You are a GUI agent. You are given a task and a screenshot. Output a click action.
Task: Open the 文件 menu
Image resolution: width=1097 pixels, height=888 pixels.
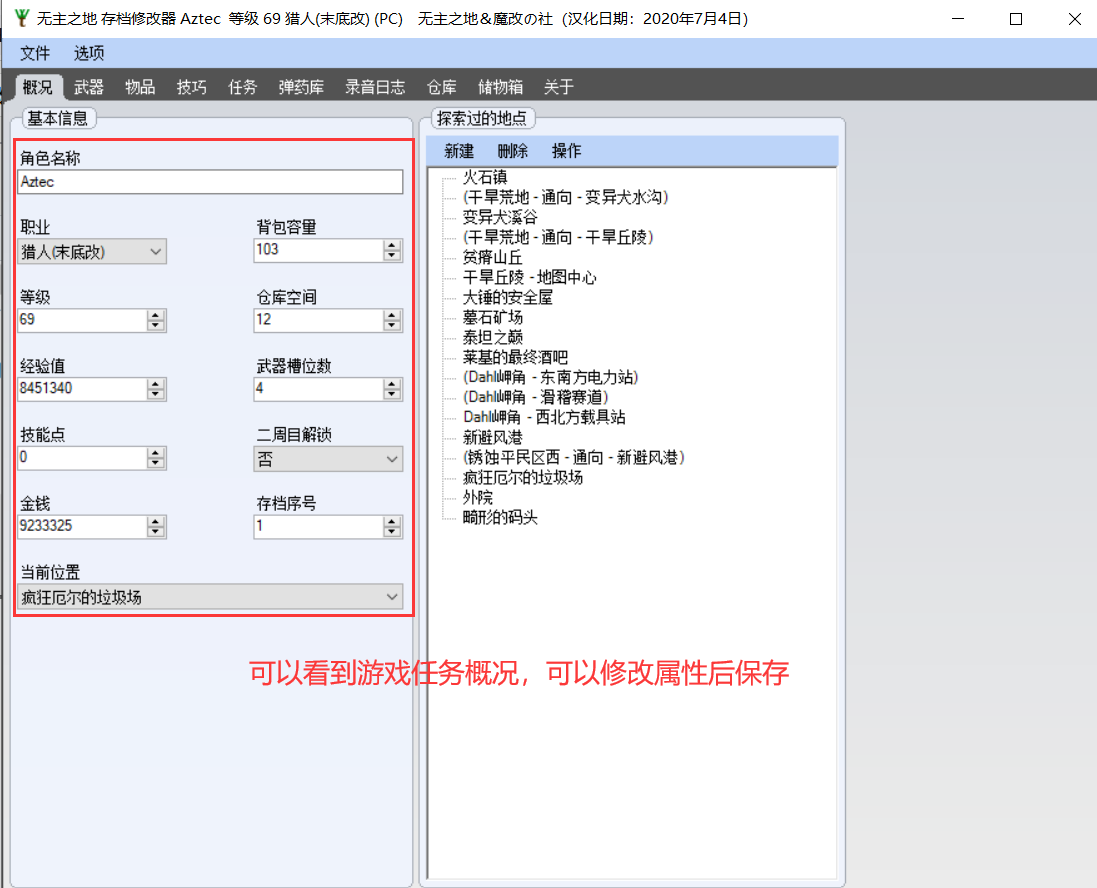tap(35, 53)
